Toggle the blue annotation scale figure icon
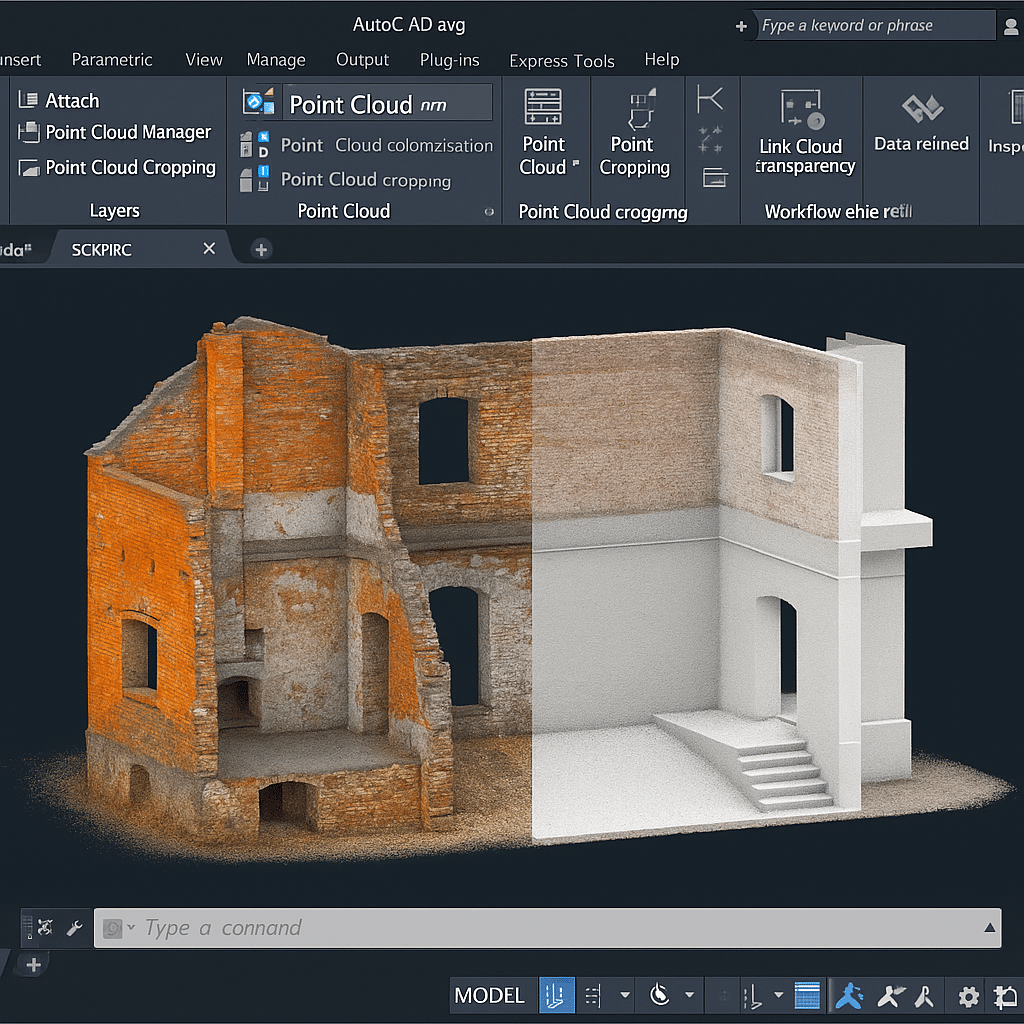 click(x=850, y=995)
